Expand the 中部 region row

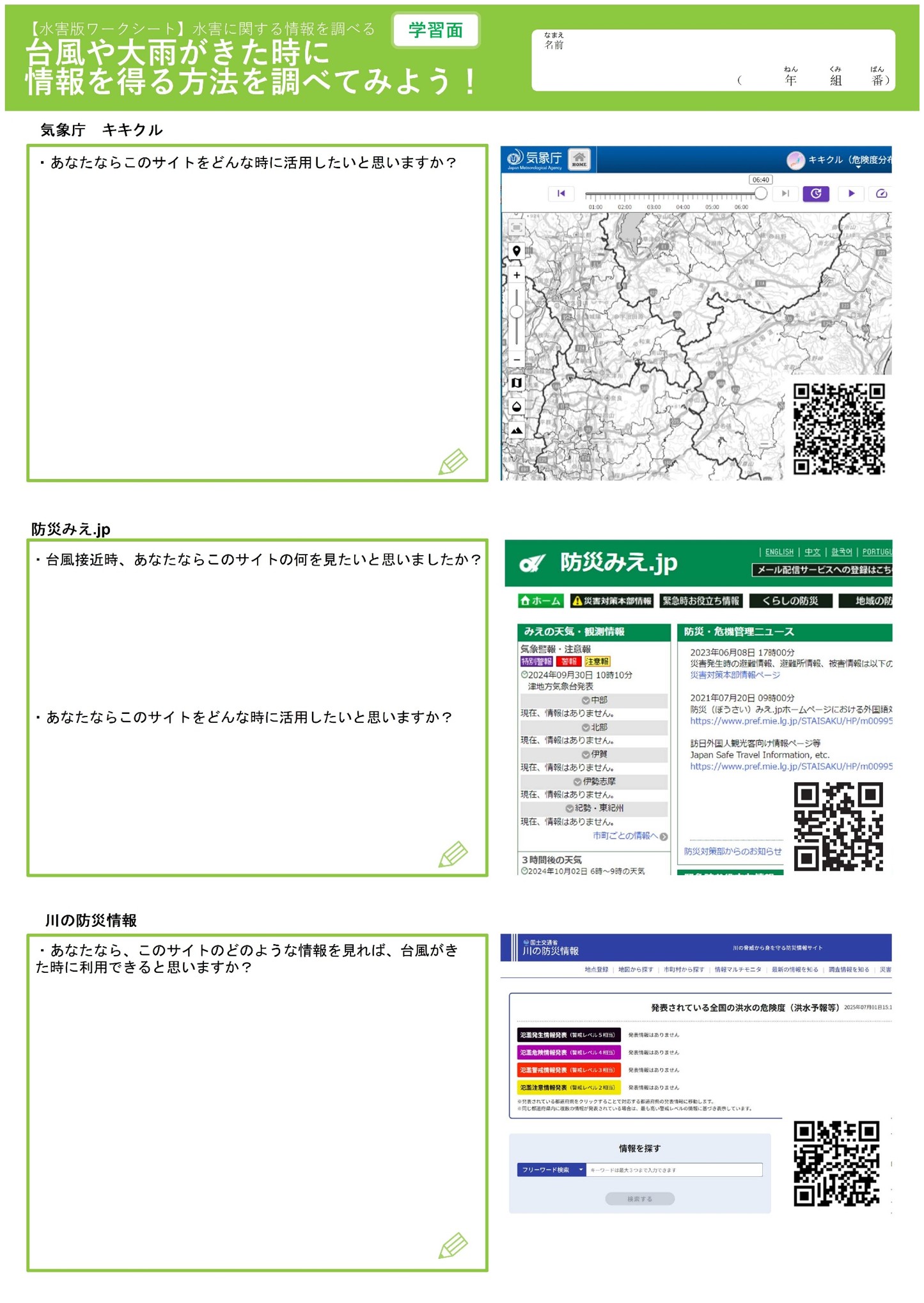pos(594,700)
